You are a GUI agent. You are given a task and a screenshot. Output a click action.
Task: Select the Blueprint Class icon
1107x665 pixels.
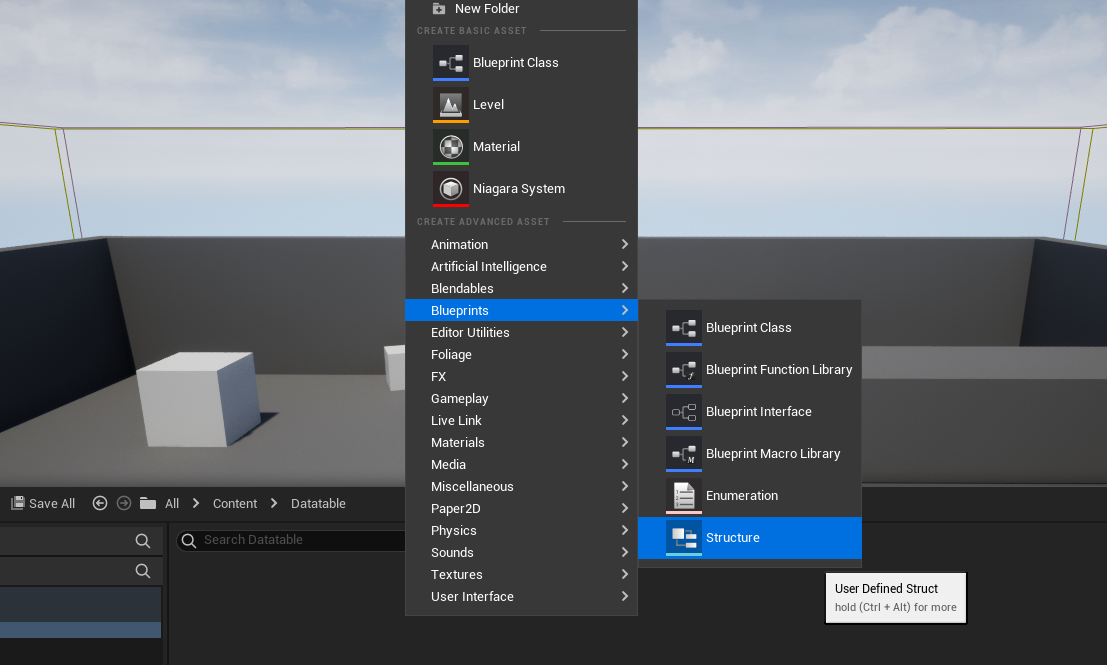pos(450,62)
